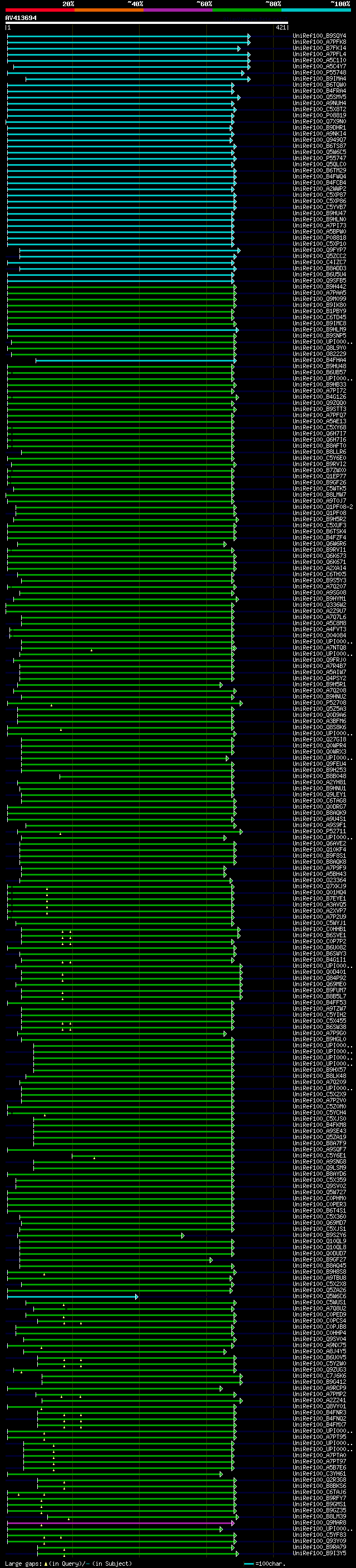Screen dimensions: 356x1568
Task: Open hit UniRef100_B7FKI4
Action: click(319, 48)
